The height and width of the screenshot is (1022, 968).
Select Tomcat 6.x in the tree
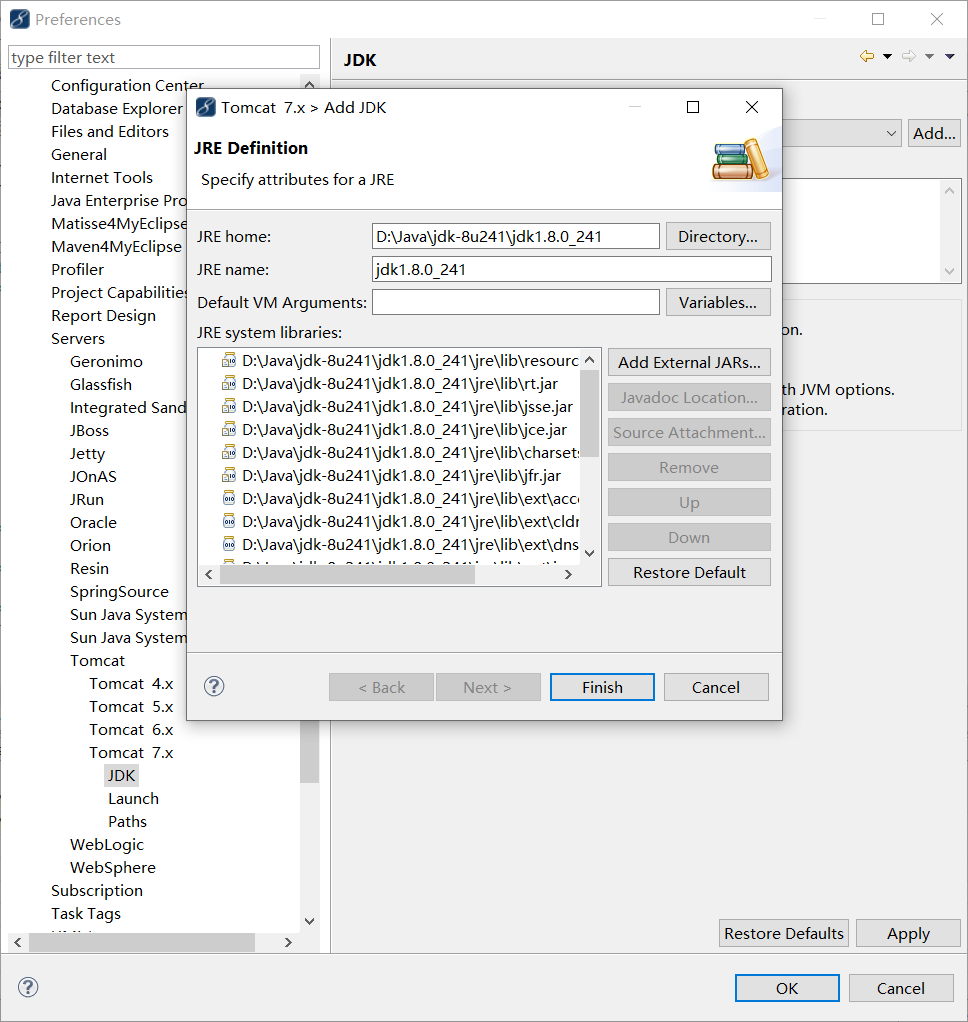click(x=131, y=729)
